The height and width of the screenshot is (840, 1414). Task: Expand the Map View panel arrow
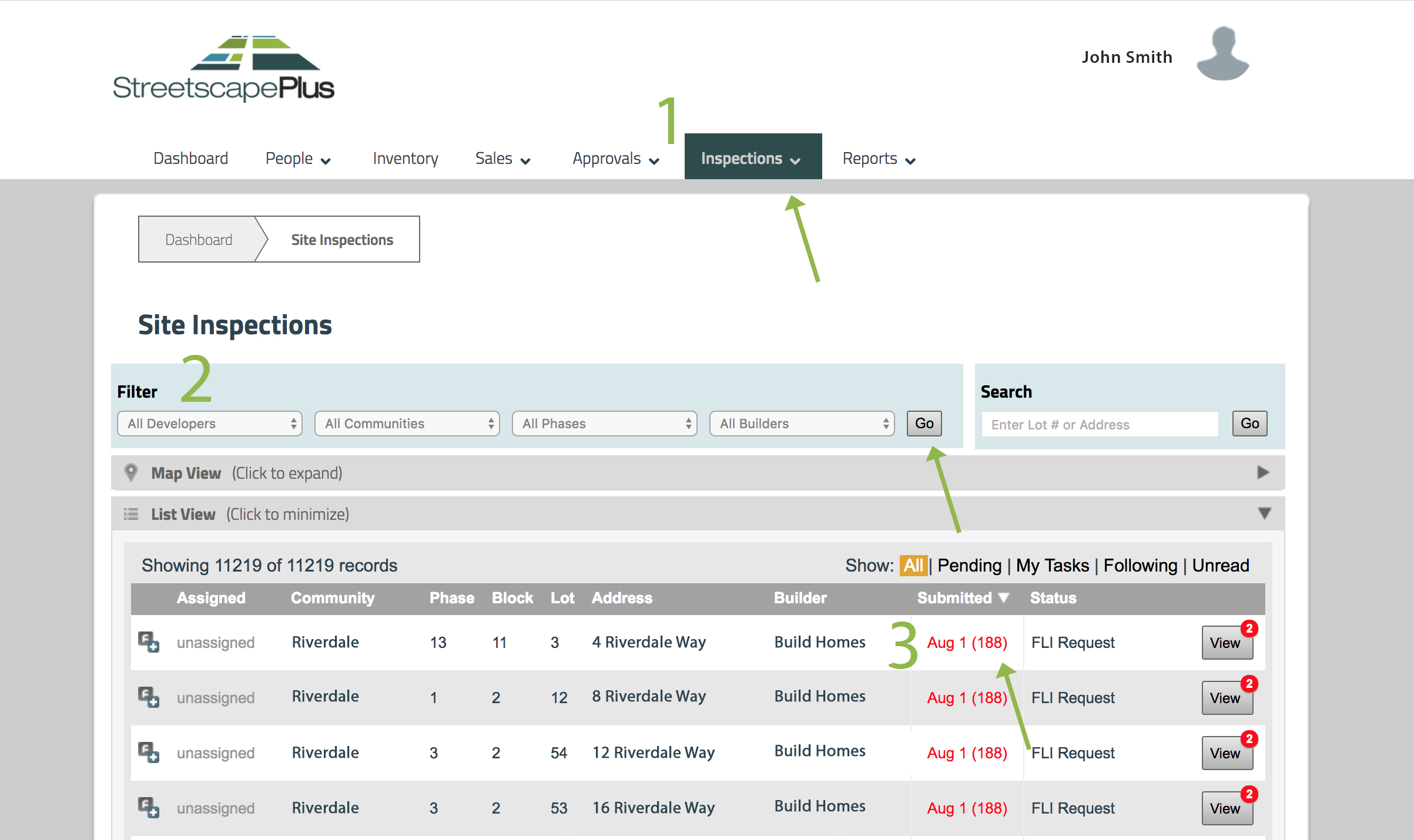(x=1263, y=473)
